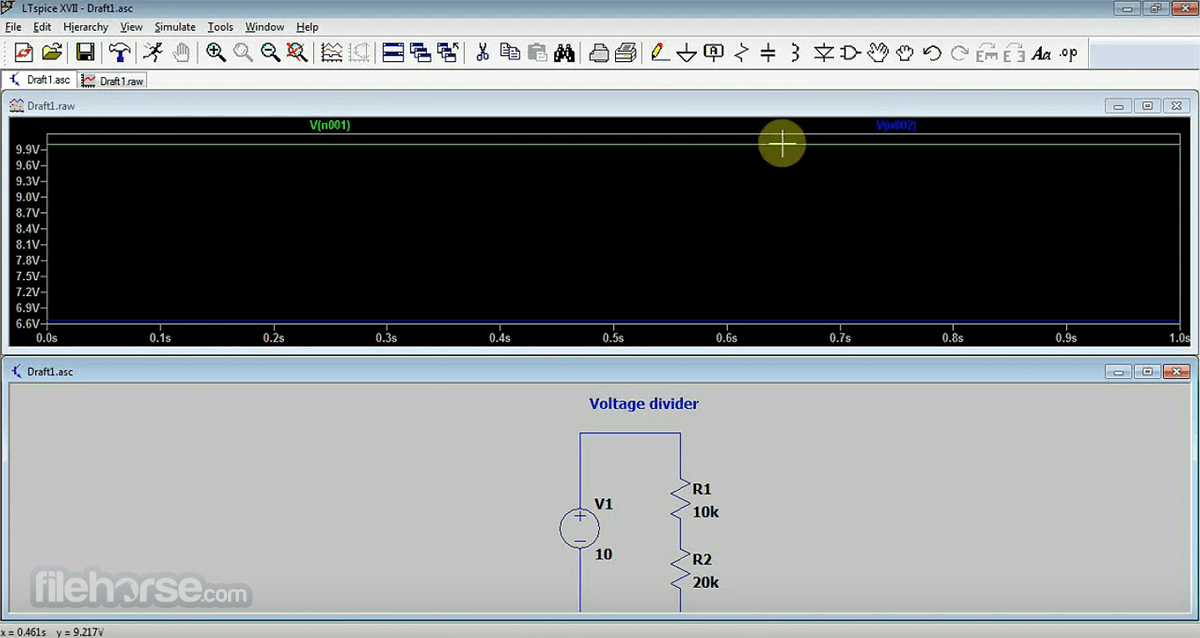Viewport: 1200px width, 638px height.
Task: Click the Redo arrow icon
Action: (959, 53)
